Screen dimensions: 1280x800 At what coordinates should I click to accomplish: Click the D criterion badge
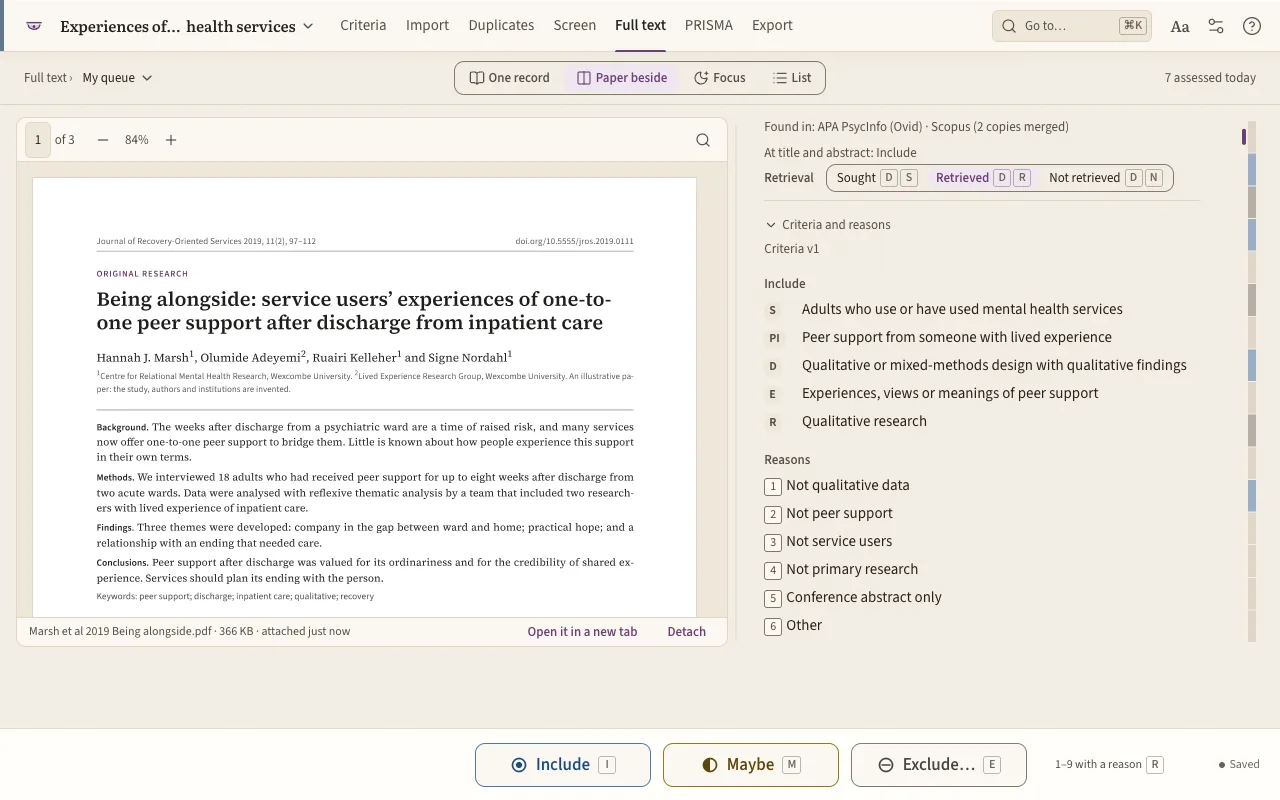pyautogui.click(x=773, y=366)
